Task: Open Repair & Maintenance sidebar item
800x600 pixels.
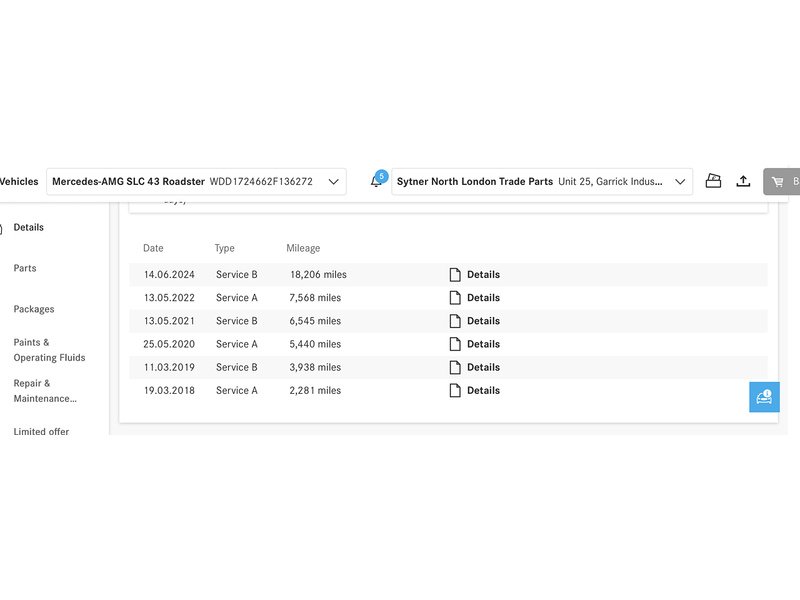Action: (45, 391)
